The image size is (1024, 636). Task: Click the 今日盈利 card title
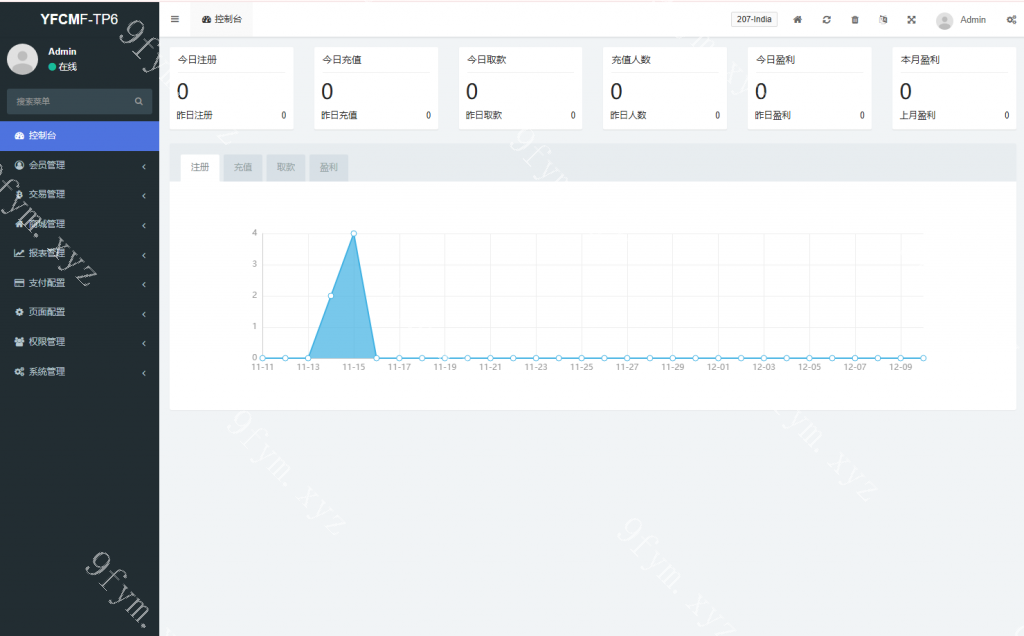pos(775,59)
